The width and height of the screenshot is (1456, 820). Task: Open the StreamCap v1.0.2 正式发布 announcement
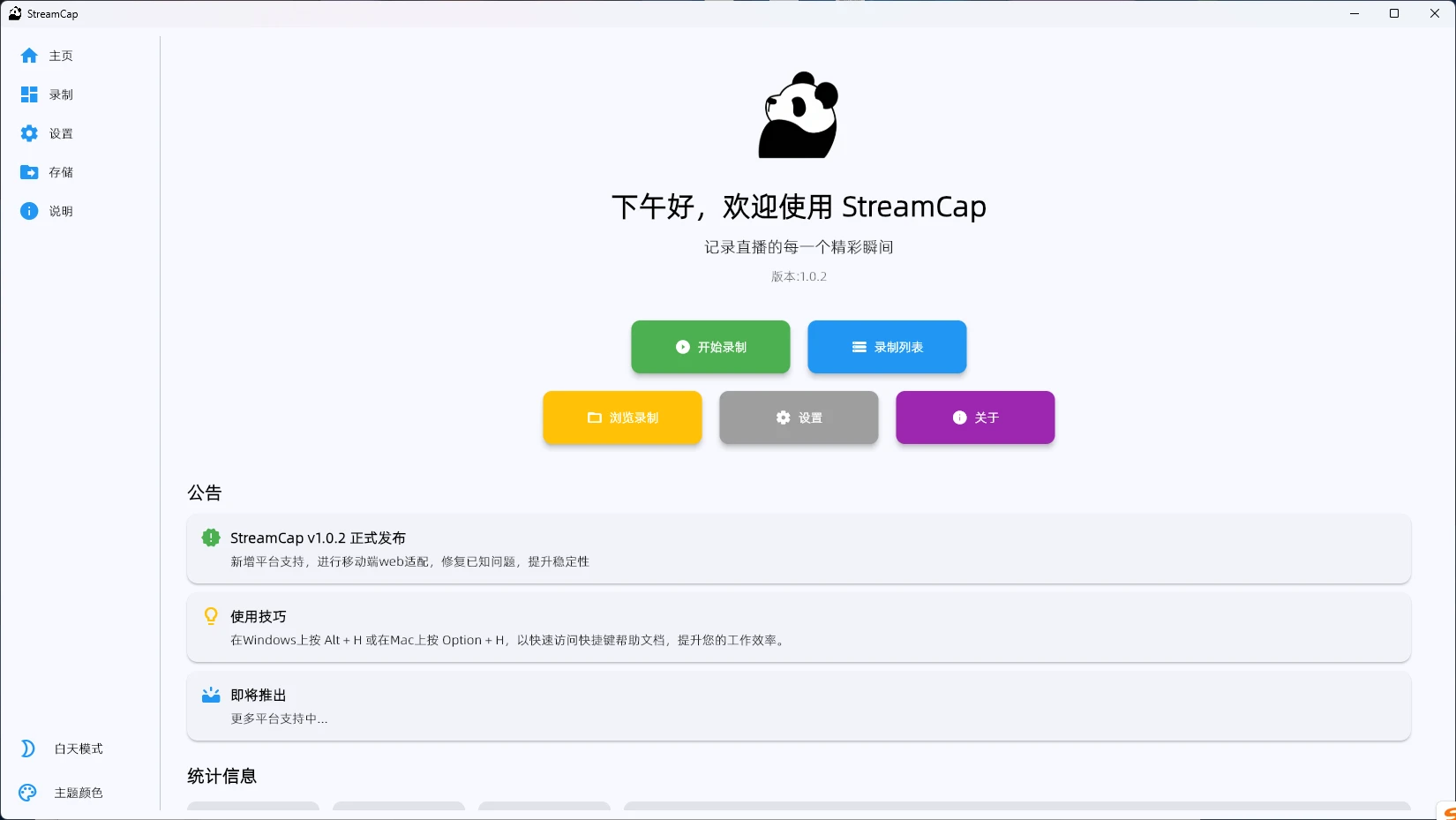tap(318, 538)
